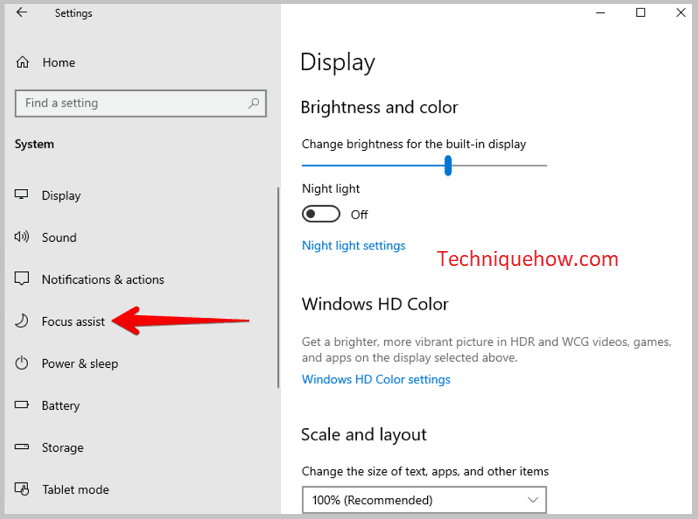
Task: Click the Tablet mode icon
Action: click(x=21, y=489)
